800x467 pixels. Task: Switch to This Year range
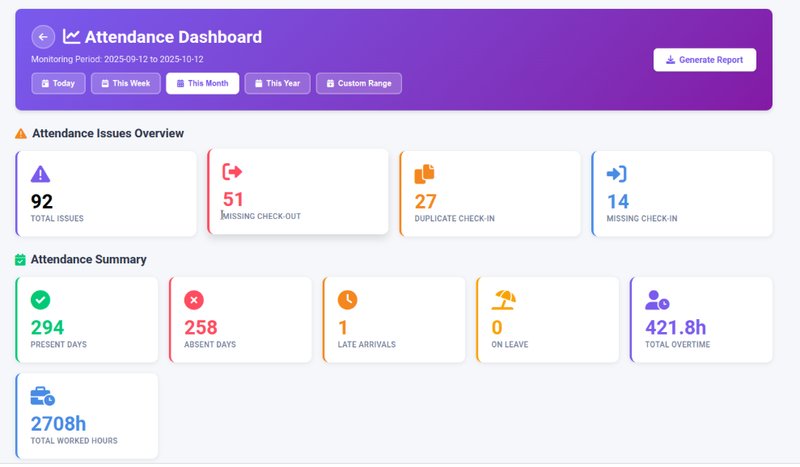pyautogui.click(x=277, y=83)
